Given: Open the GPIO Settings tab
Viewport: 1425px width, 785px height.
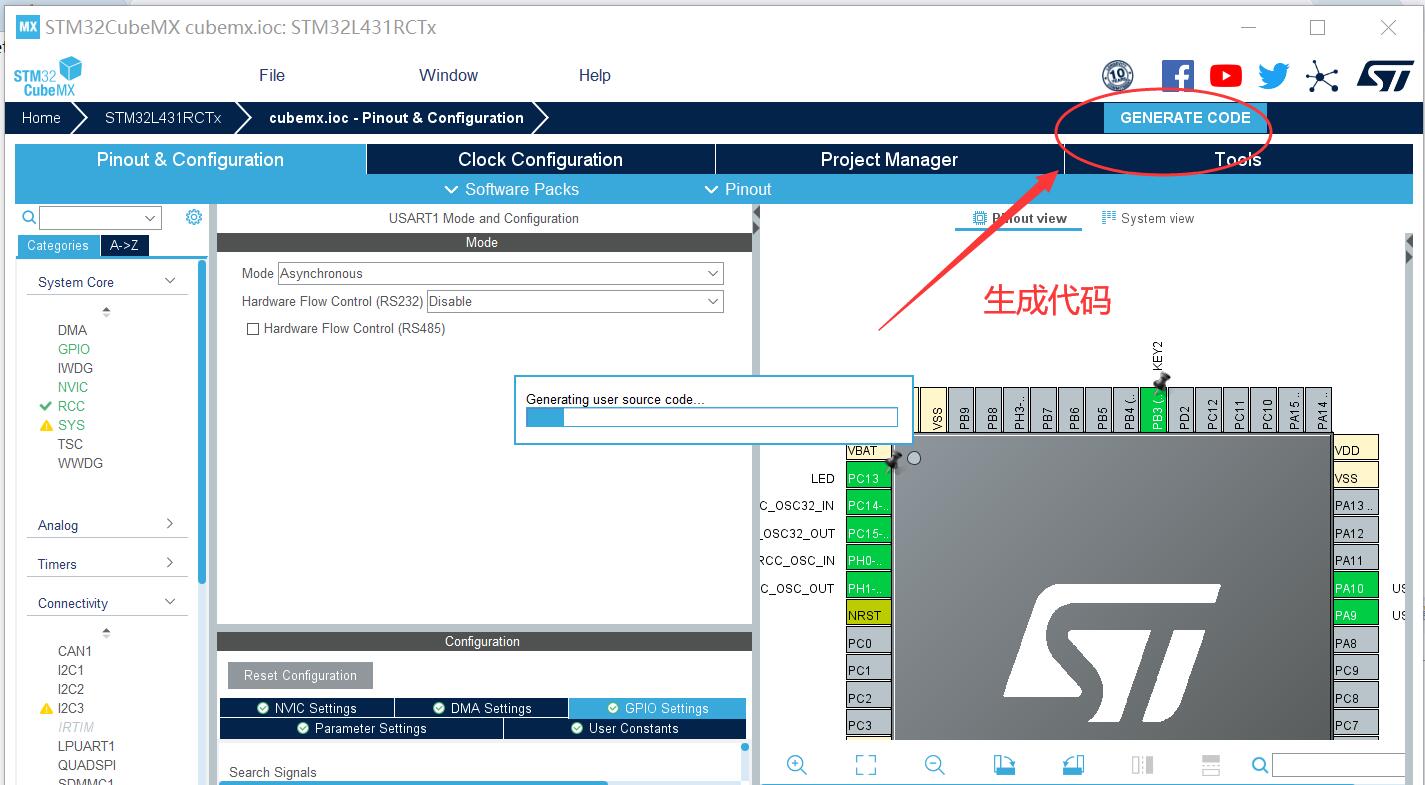Looking at the screenshot, I should tap(657, 708).
